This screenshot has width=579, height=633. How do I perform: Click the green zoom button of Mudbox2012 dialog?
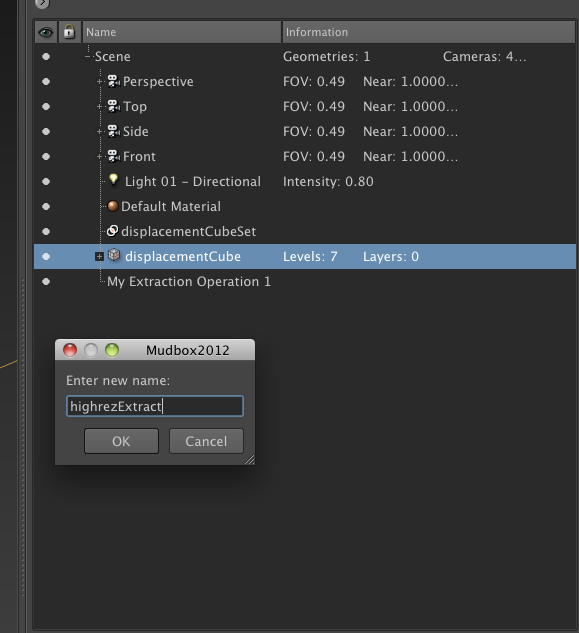pyautogui.click(x=112, y=350)
